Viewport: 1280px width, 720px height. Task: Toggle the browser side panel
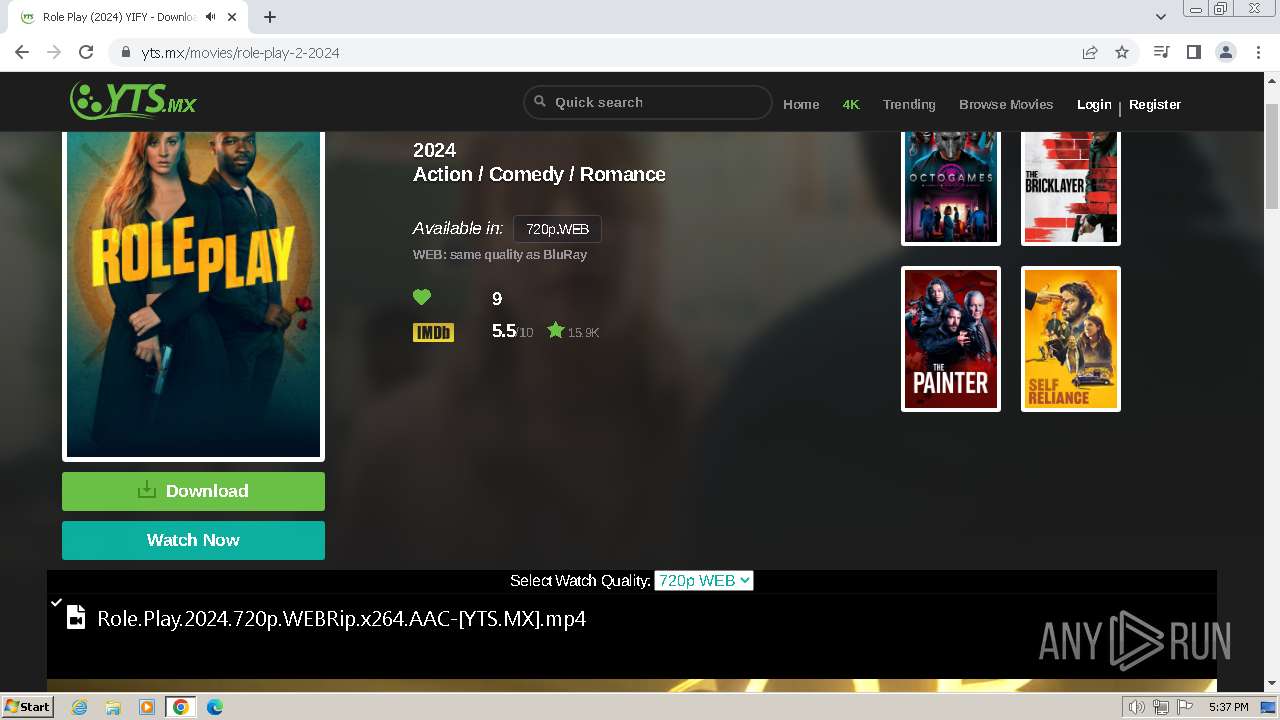click(1193, 53)
